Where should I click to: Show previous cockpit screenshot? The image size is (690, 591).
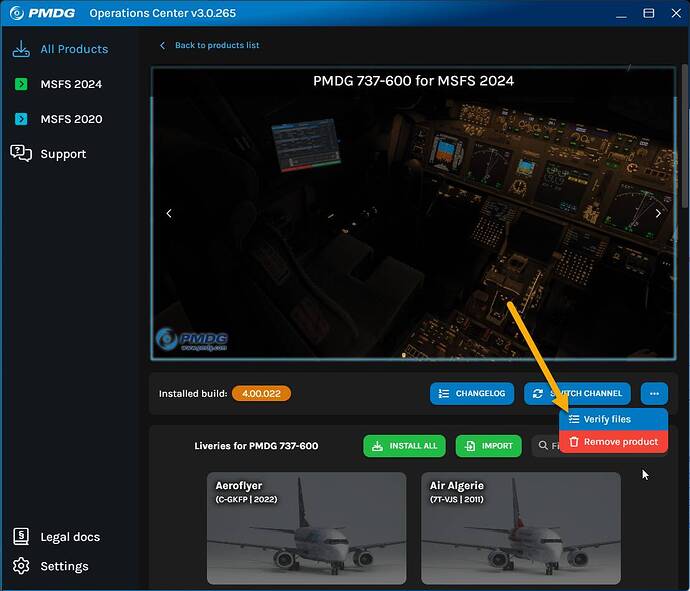(x=169, y=213)
